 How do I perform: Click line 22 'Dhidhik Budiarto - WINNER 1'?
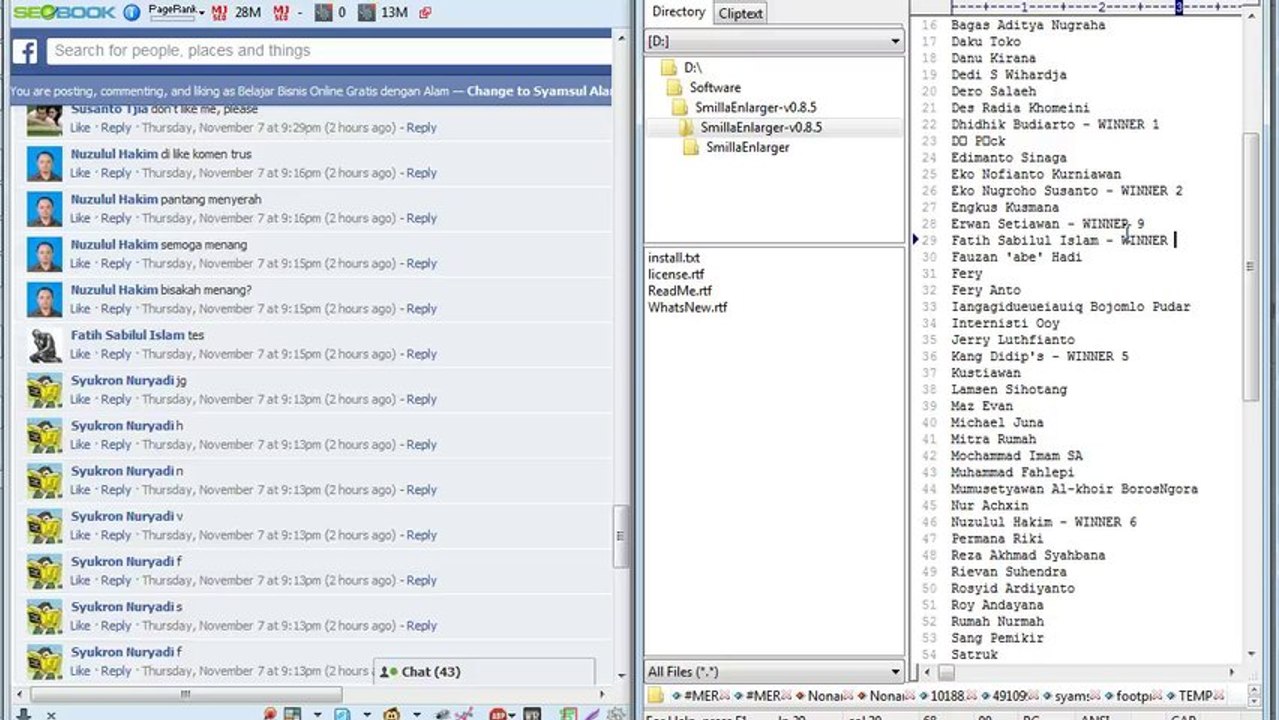[x=1055, y=124]
